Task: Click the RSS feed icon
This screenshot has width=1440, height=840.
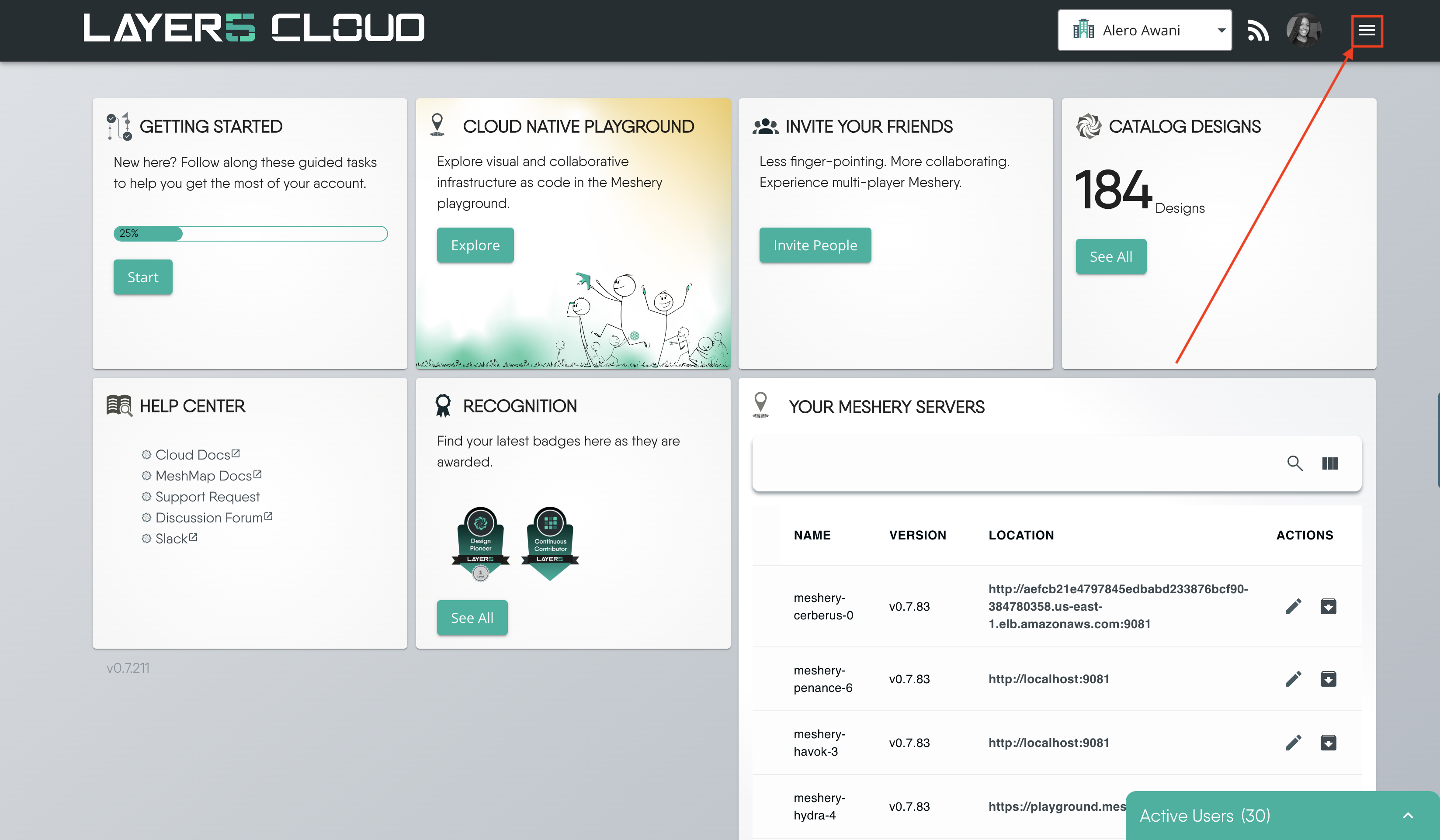Action: click(1258, 31)
